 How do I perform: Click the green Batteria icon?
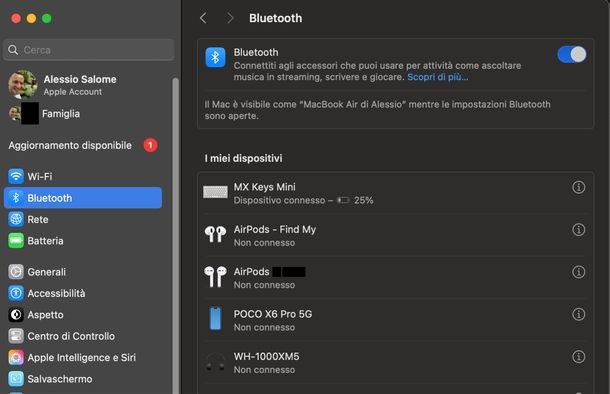click(16, 240)
